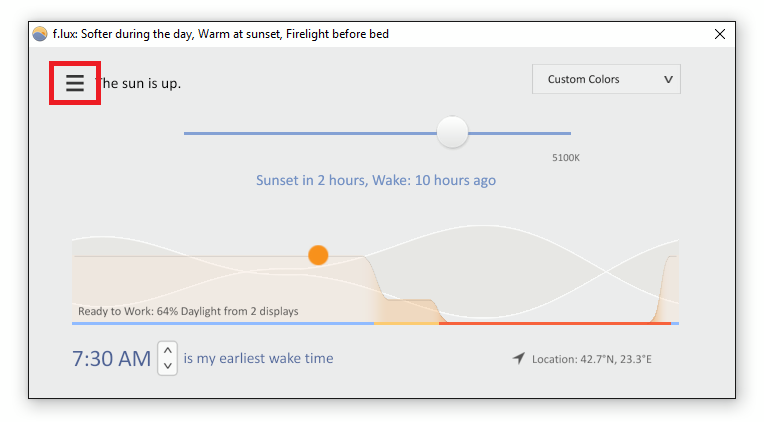
Task: Click the dropdown chevron beside Custom Colors
Action: click(668, 79)
